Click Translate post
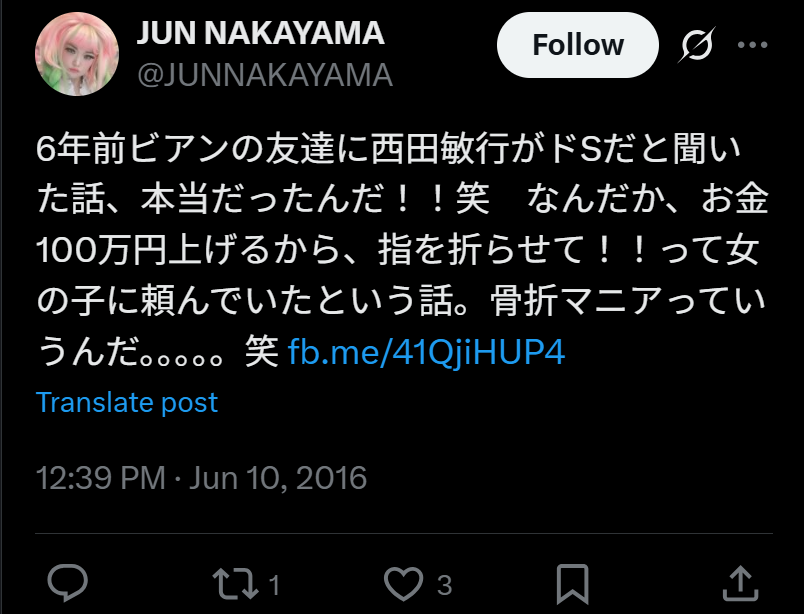Image resolution: width=804 pixels, height=614 pixels. click(x=127, y=402)
